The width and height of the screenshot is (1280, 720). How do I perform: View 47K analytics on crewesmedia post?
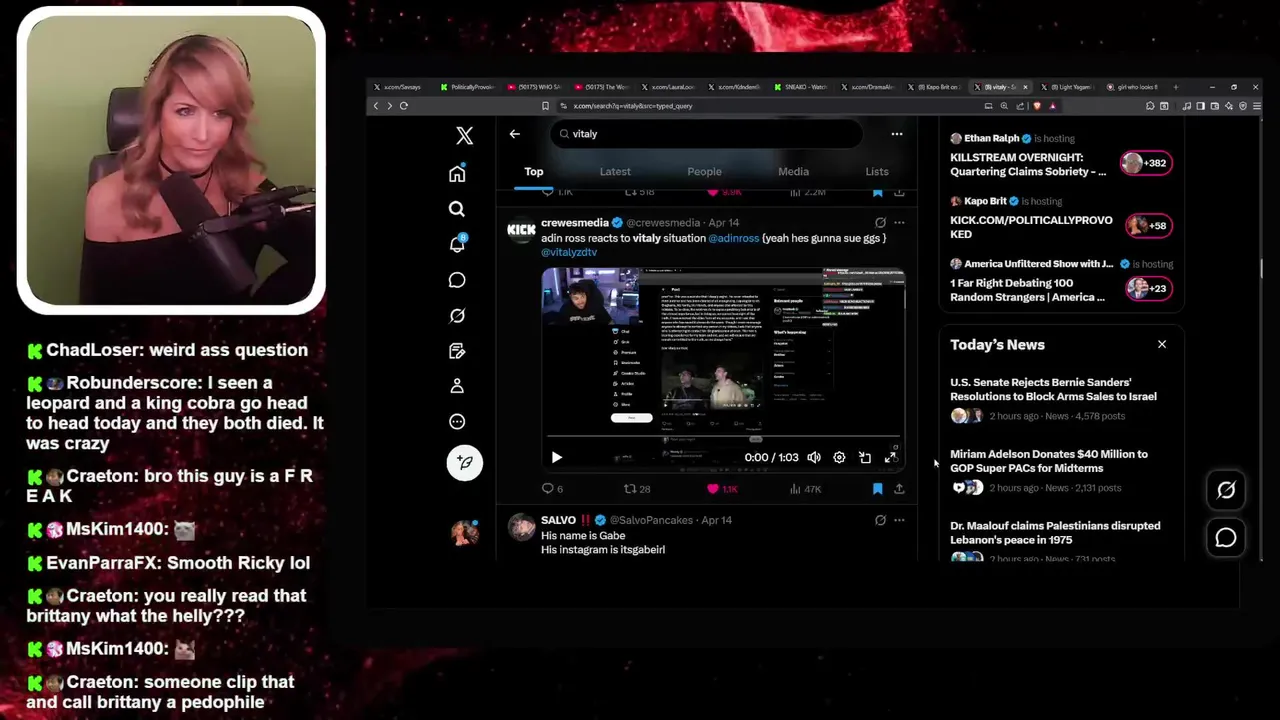pos(805,489)
